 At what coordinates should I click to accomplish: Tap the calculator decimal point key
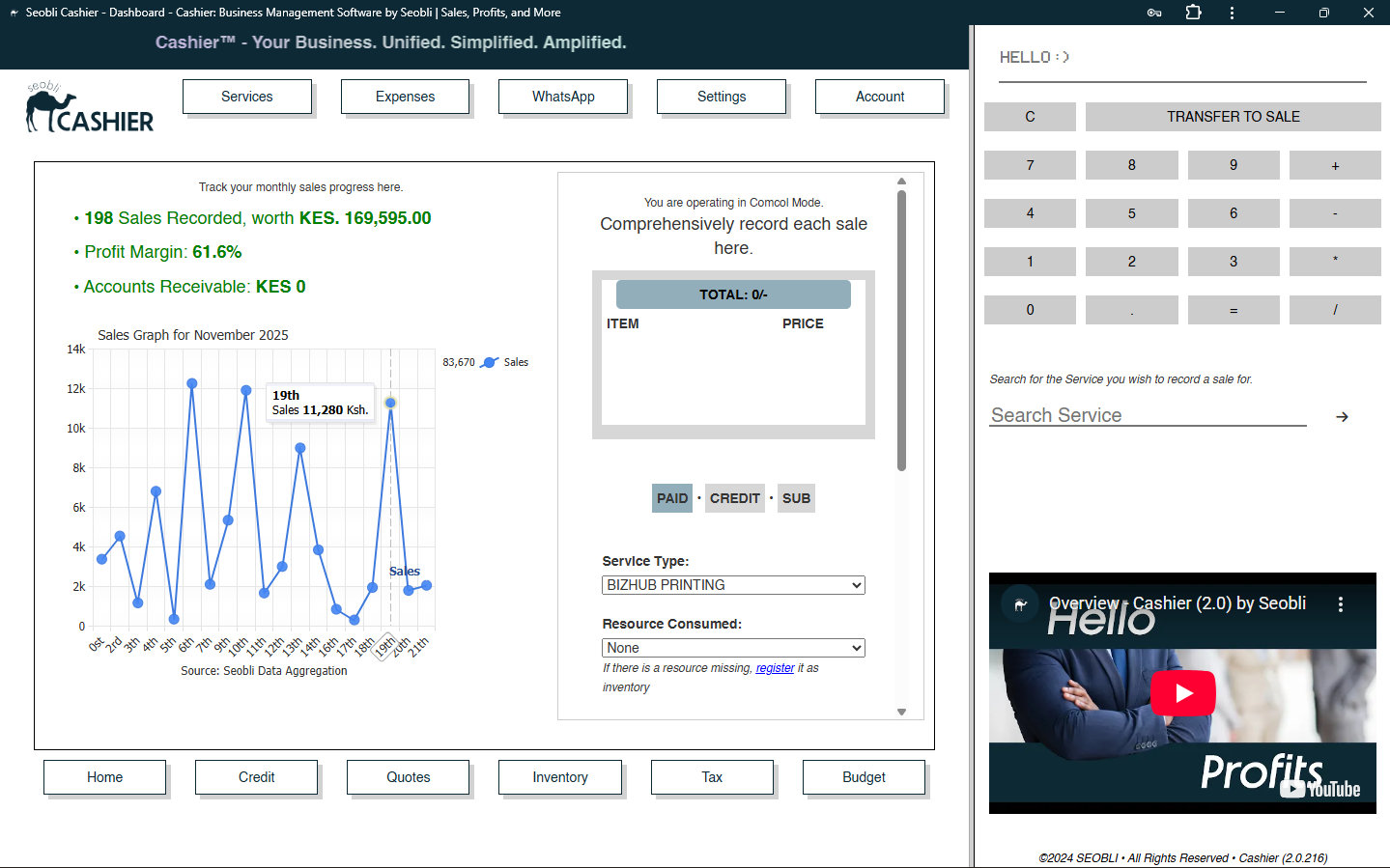click(x=1132, y=310)
